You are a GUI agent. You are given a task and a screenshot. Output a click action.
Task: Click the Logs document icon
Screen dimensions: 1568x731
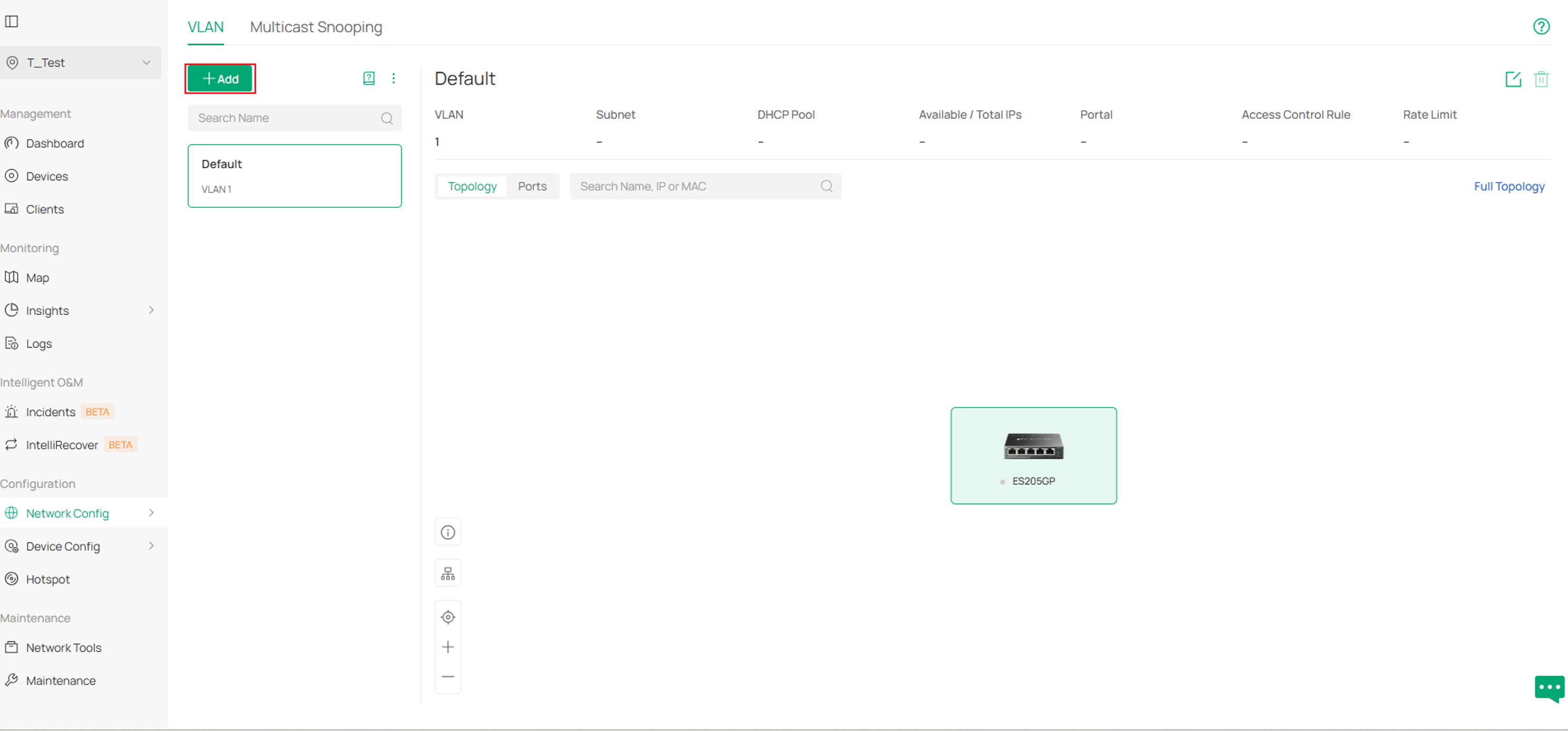coord(12,343)
